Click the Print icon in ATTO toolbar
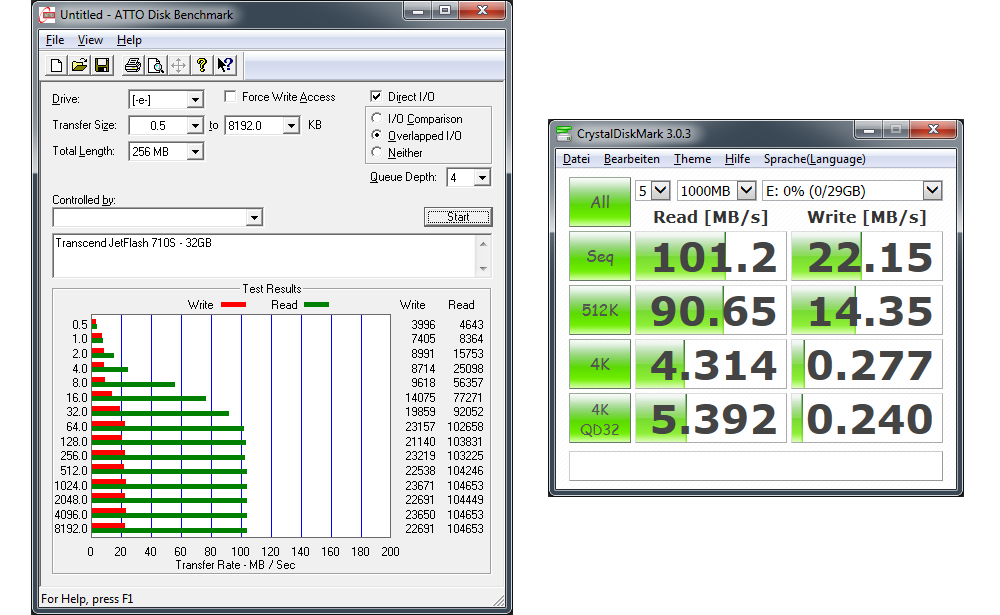The image size is (1000, 615). click(x=133, y=65)
